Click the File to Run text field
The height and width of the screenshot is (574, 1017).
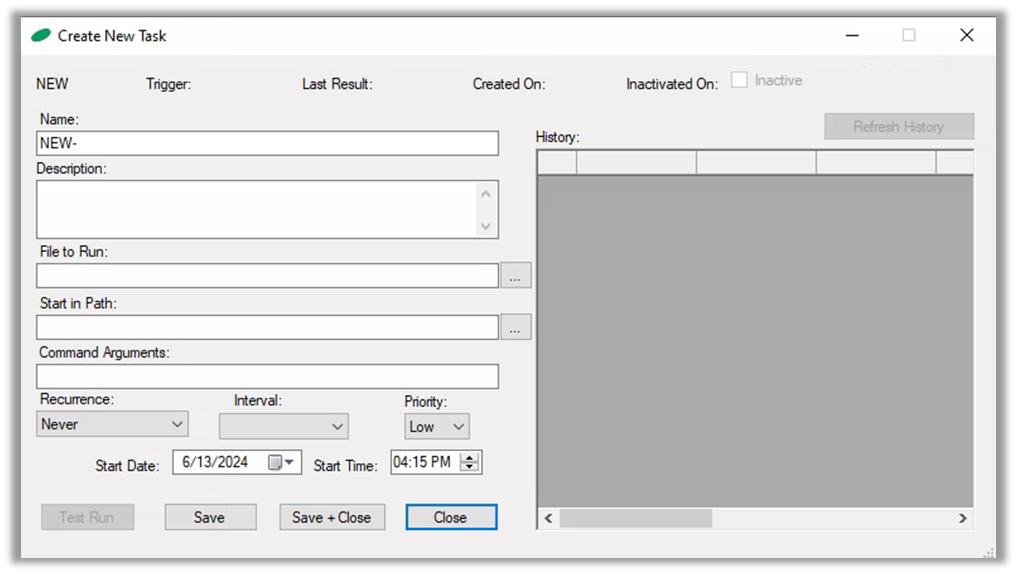pyautogui.click(x=267, y=276)
